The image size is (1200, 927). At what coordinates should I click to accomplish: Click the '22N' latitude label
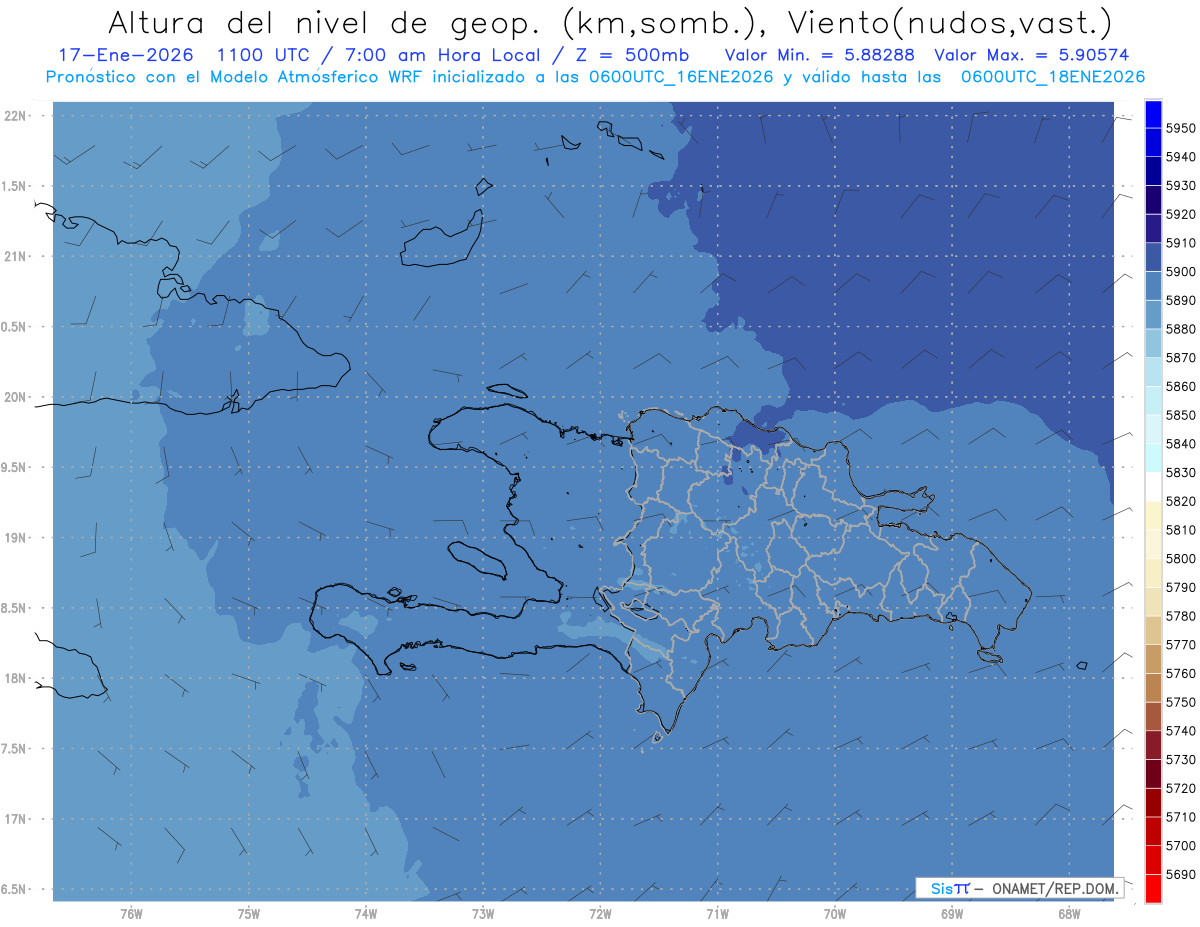tap(15, 116)
